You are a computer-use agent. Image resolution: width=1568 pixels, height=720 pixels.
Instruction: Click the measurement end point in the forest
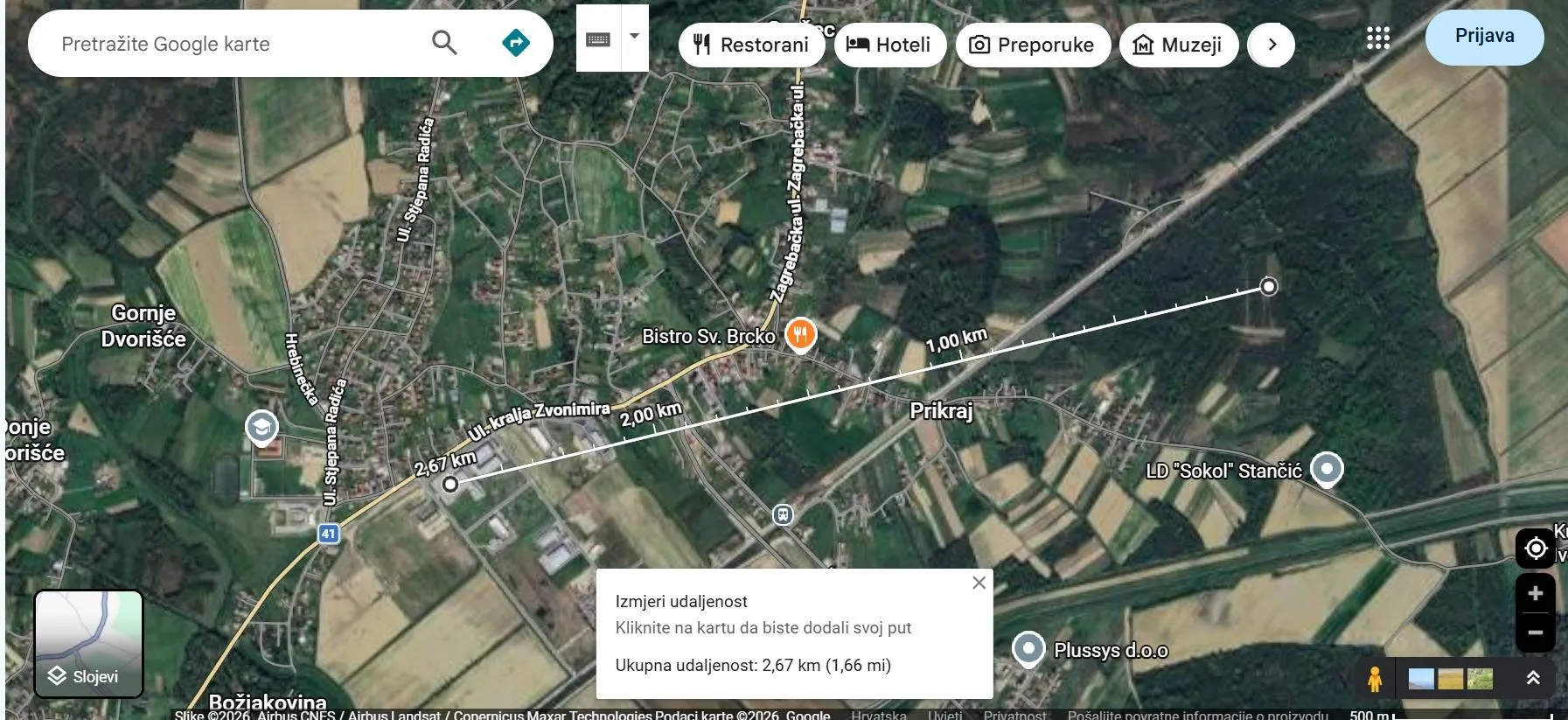[x=1268, y=286]
